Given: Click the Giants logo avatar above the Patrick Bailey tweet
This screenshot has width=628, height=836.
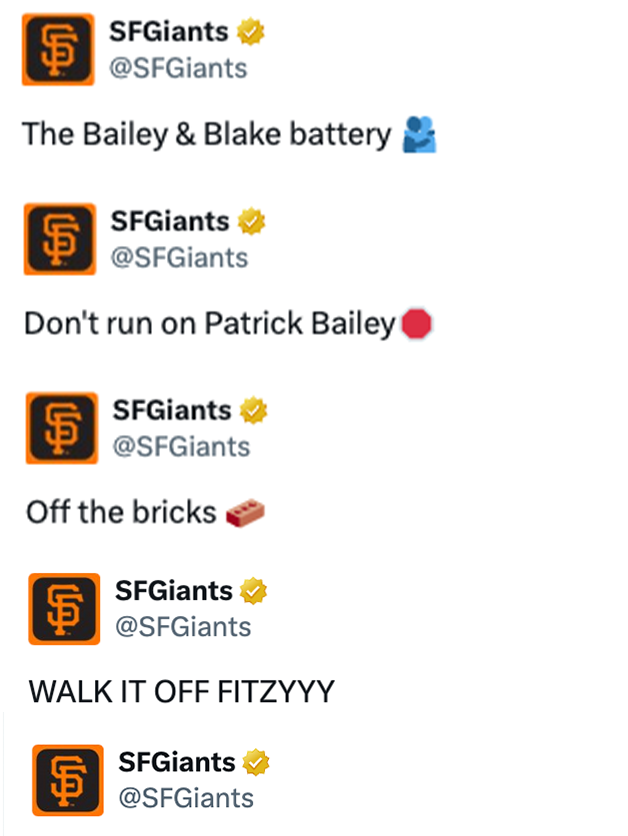Looking at the screenshot, I should tap(60, 239).
